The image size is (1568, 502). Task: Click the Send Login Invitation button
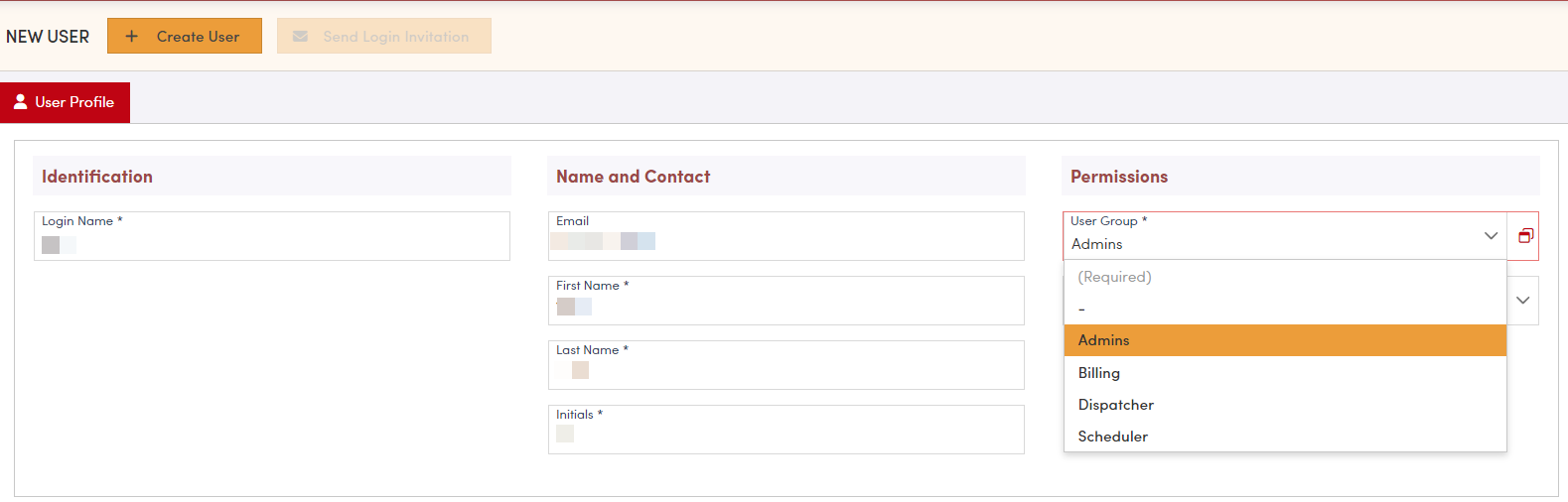pyautogui.click(x=383, y=37)
